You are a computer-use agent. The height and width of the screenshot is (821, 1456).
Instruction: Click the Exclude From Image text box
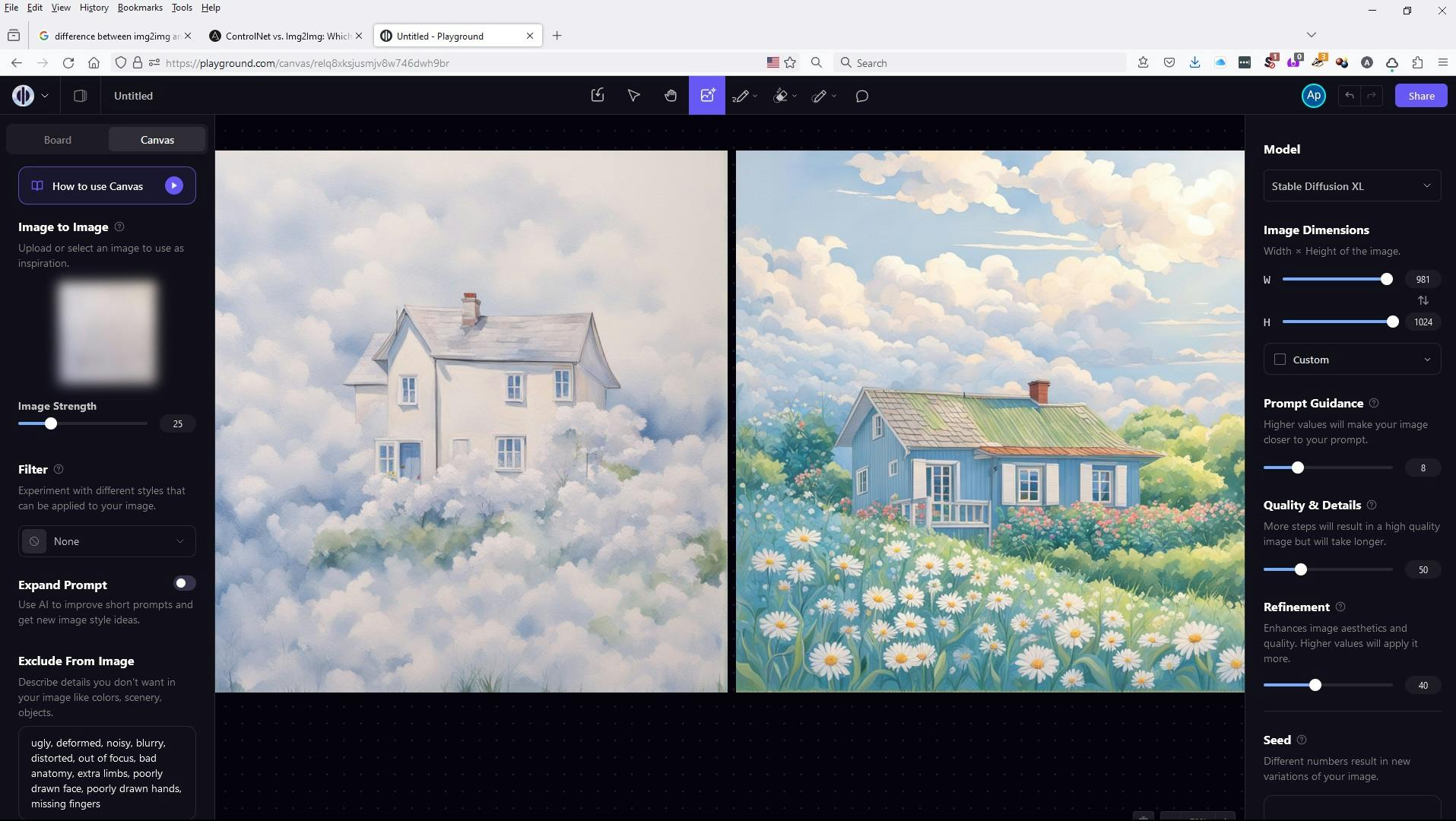point(107,772)
